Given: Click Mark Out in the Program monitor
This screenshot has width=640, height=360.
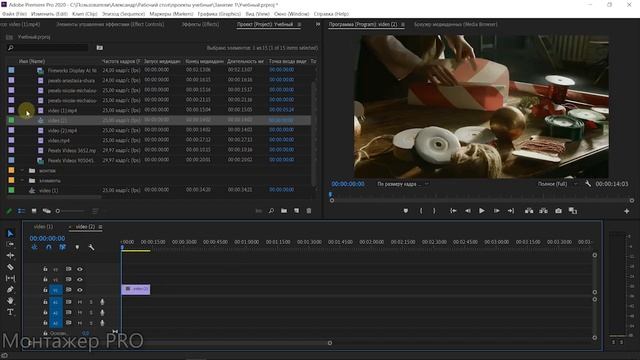Looking at the screenshot, I should tap(434, 211).
